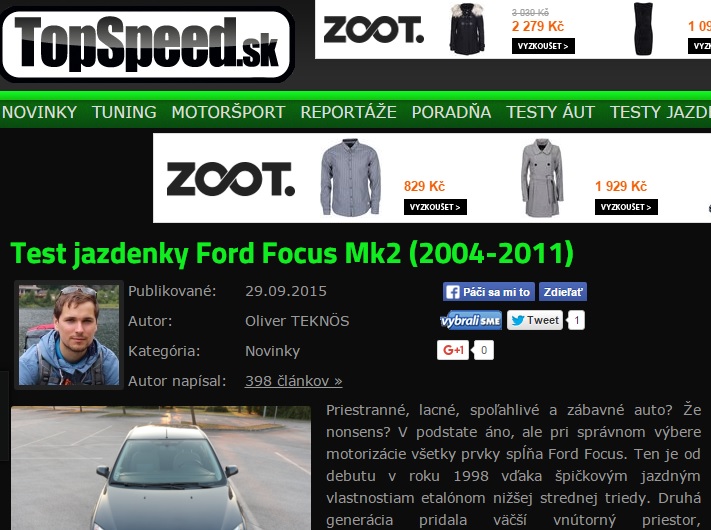Click the vybrali SME icon

coord(471,321)
